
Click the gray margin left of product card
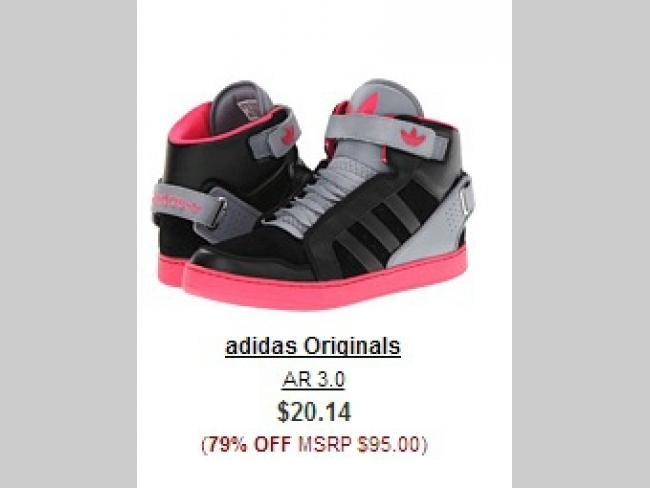[x=68, y=244]
